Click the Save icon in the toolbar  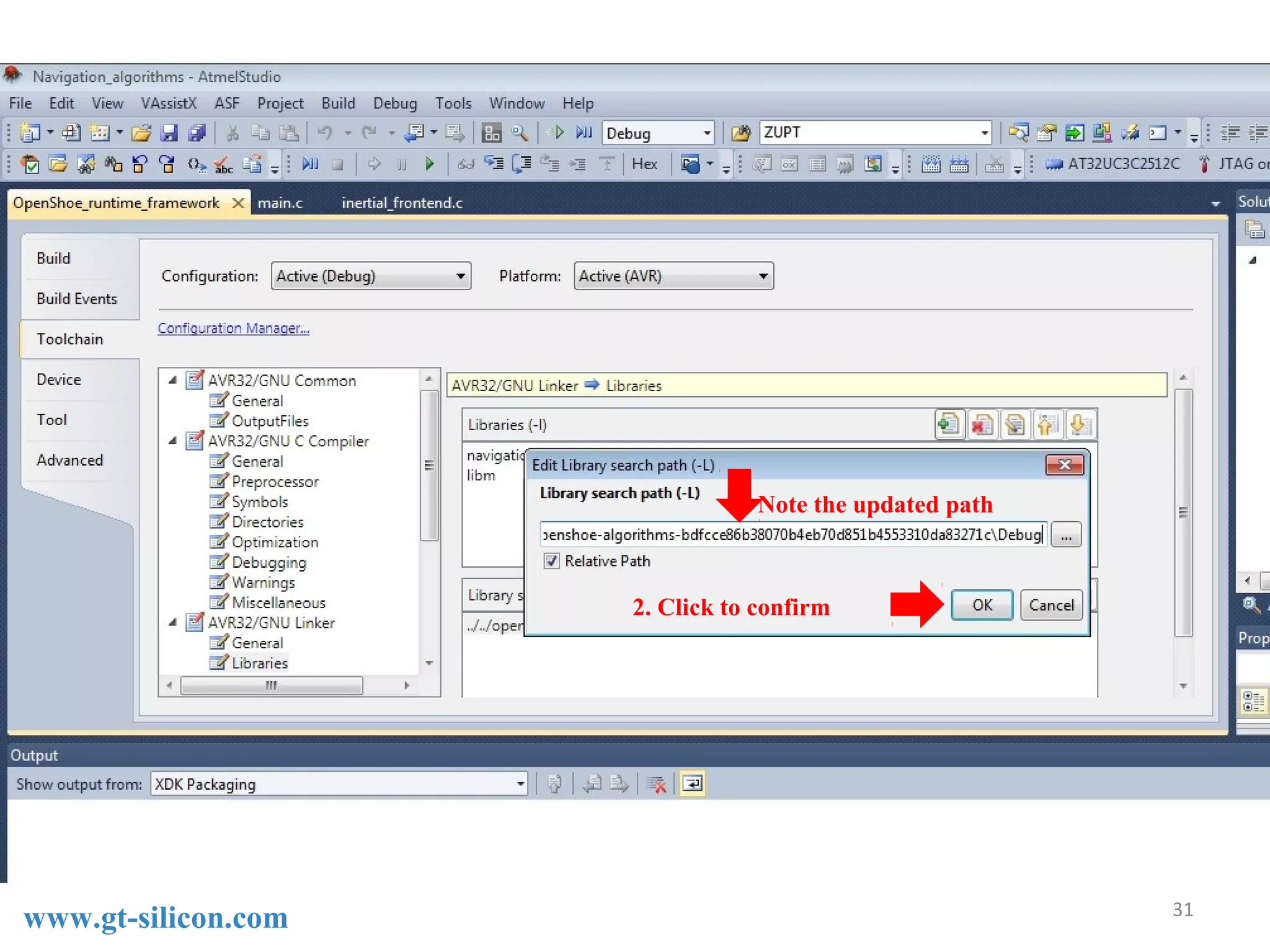(169, 133)
